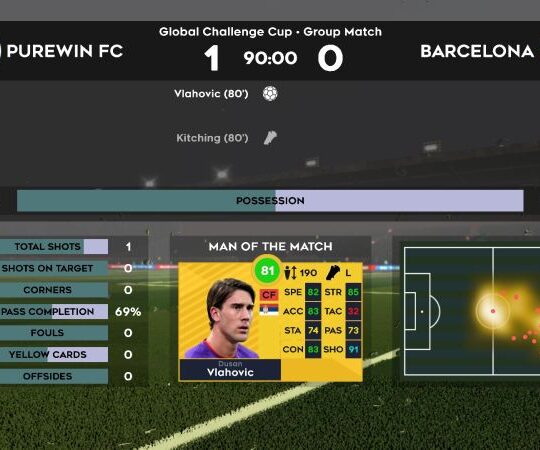This screenshot has height=450, width=540.
Task: Click the Total Shots stat bar
Action: click(x=54, y=247)
